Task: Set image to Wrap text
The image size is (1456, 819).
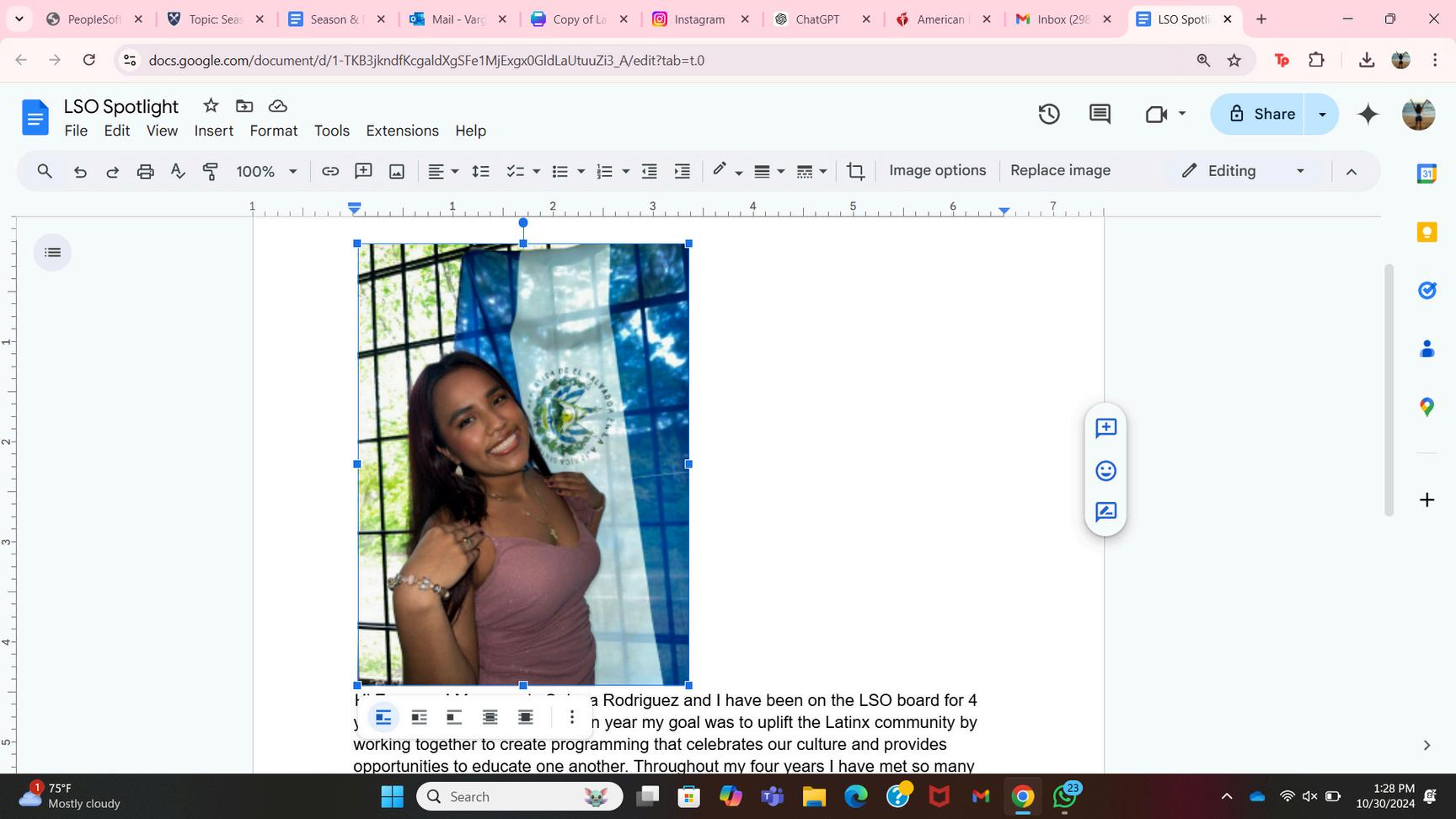Action: (x=419, y=717)
